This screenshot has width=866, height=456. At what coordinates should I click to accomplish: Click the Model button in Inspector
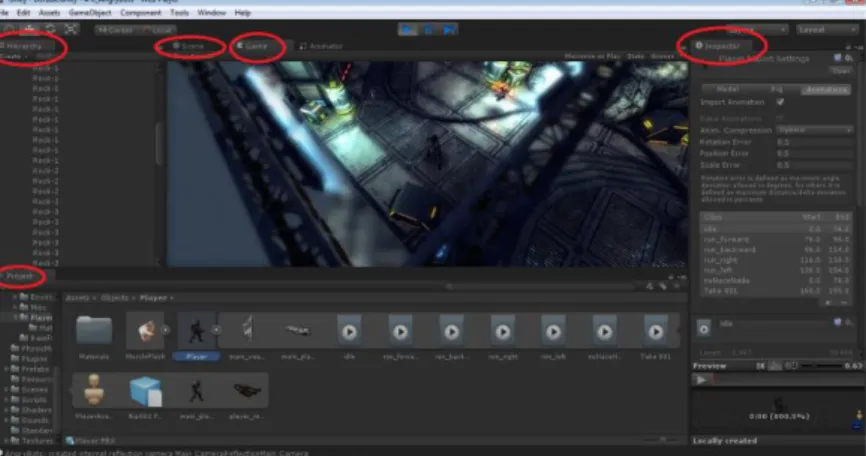coord(727,89)
